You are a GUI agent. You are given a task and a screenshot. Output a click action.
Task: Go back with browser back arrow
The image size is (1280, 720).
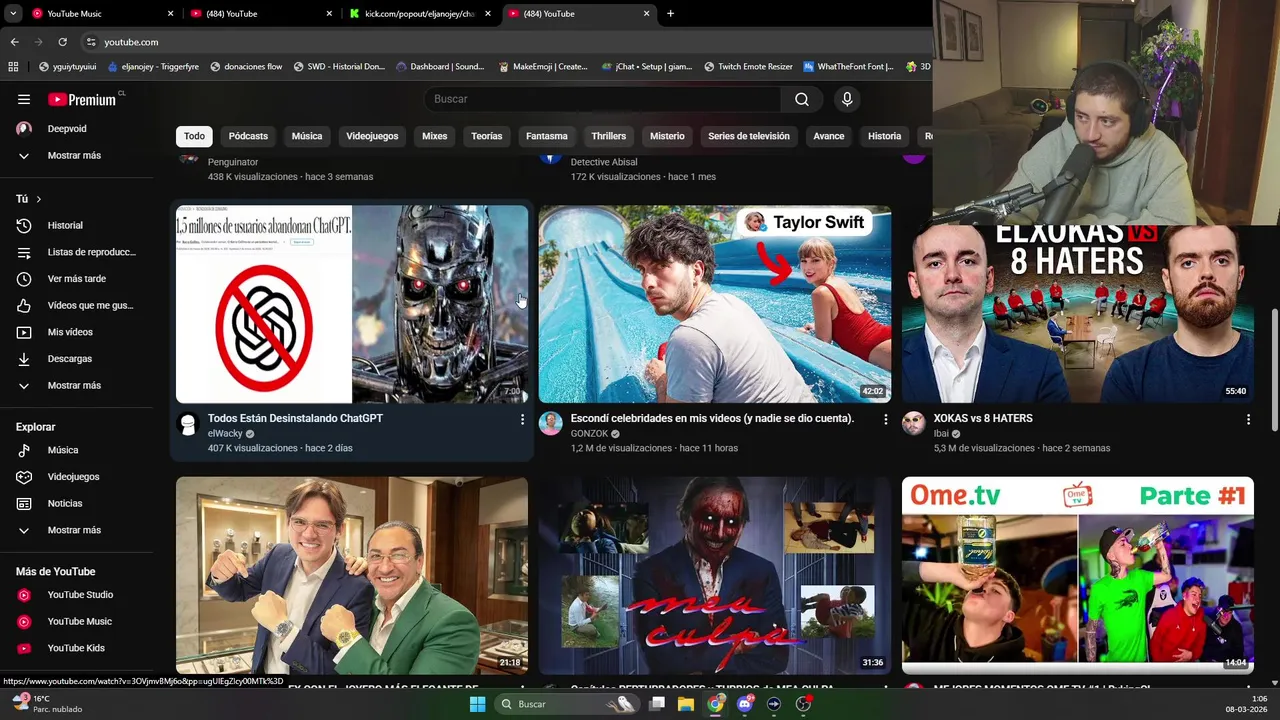point(14,42)
